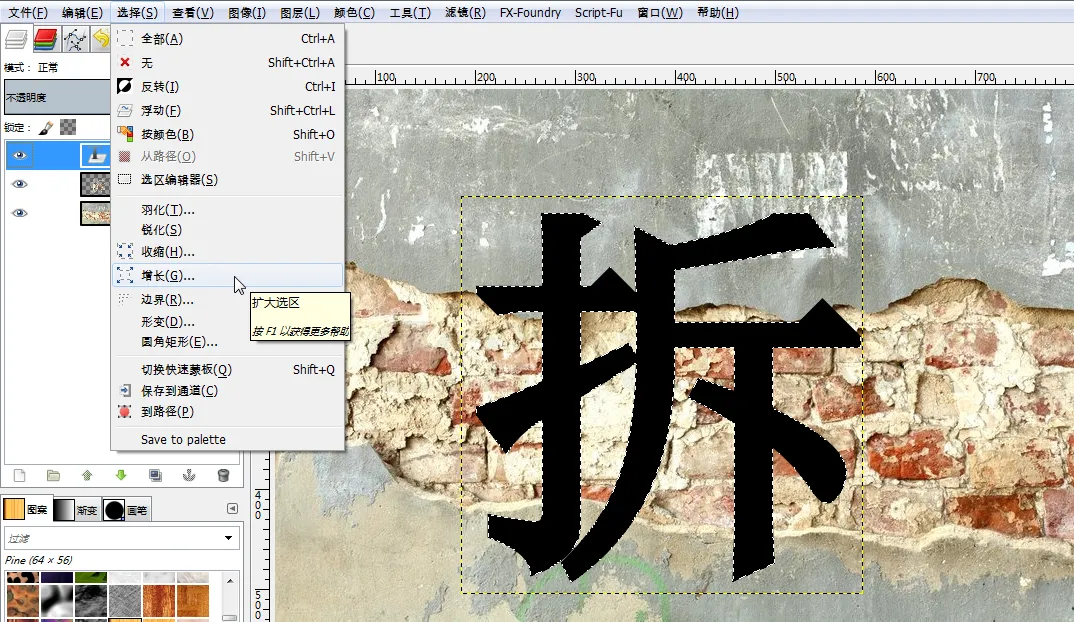Select the bottom brick wall layer thumbnail

pos(95,213)
